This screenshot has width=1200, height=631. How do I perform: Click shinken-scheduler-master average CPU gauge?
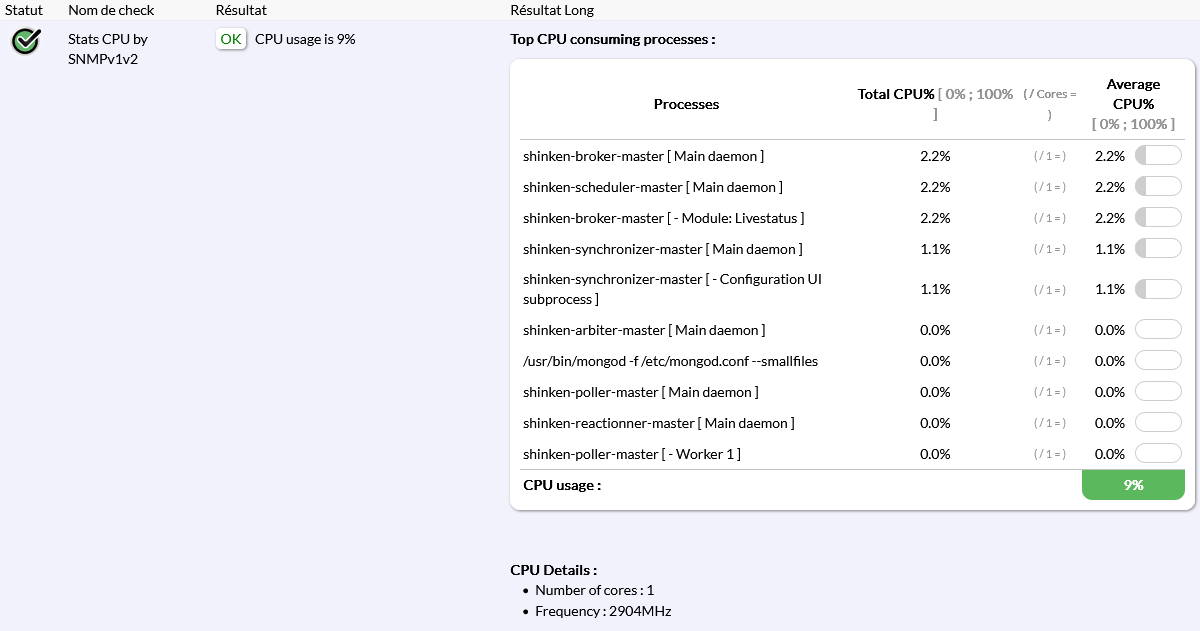(x=1157, y=187)
